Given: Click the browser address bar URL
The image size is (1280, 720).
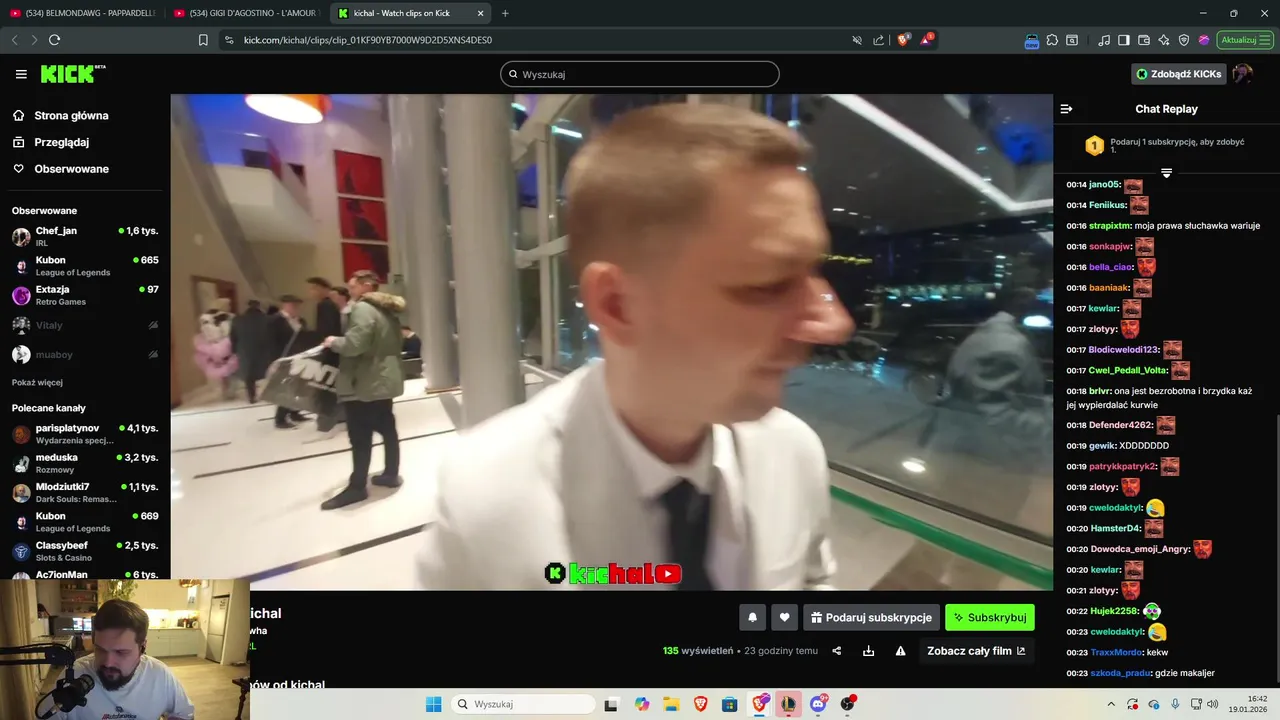Looking at the screenshot, I should click(368, 40).
